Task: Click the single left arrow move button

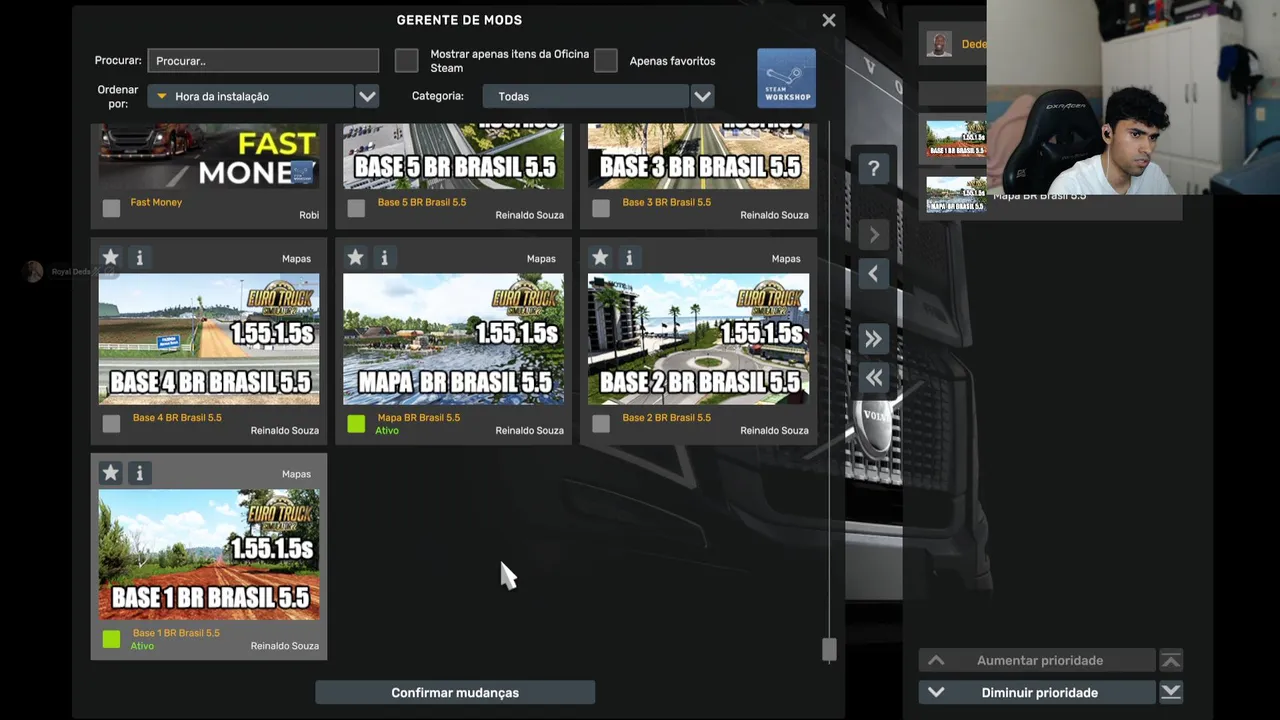Action: (x=873, y=274)
